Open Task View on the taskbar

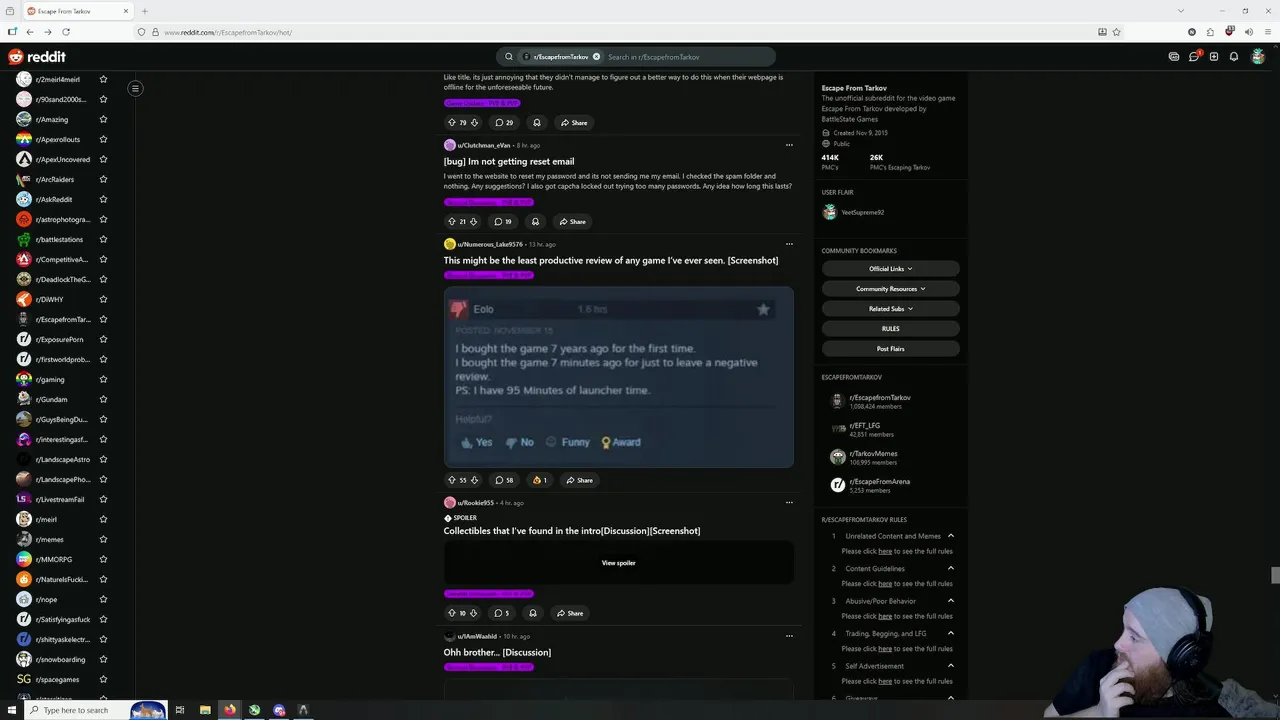180,710
